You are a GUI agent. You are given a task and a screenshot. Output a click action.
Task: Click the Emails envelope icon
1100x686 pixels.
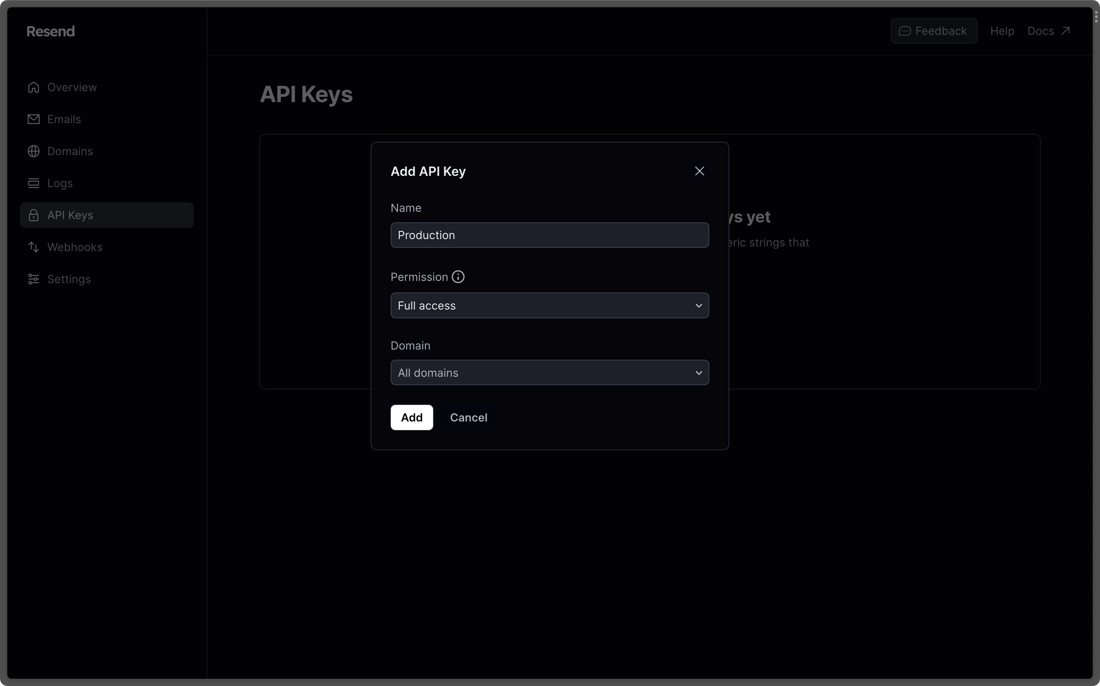click(x=33, y=119)
